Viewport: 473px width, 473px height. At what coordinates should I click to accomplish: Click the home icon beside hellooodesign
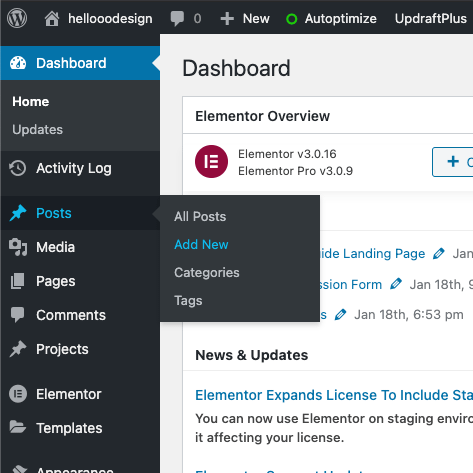point(52,19)
